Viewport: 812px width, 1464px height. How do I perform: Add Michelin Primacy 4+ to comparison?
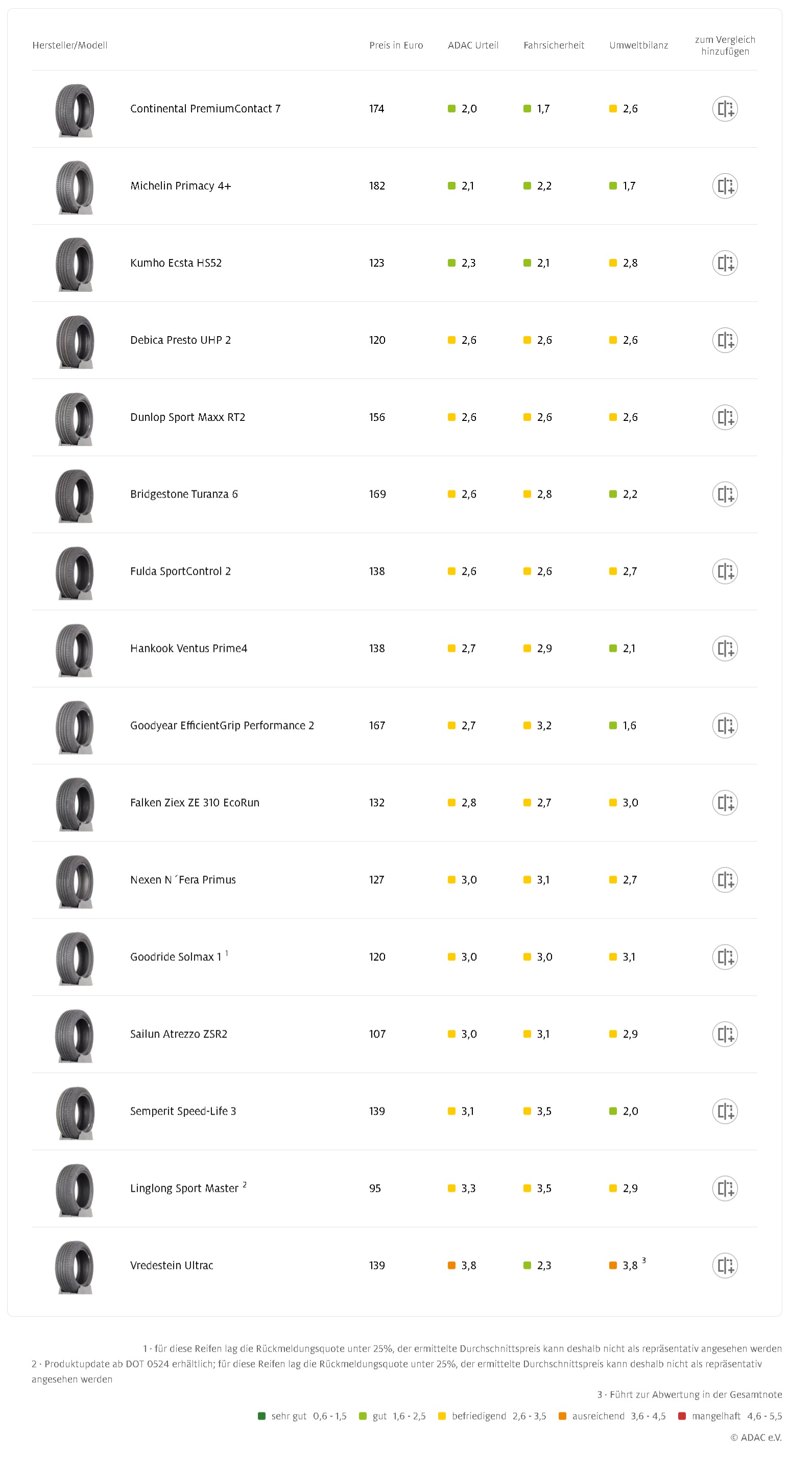(x=725, y=186)
